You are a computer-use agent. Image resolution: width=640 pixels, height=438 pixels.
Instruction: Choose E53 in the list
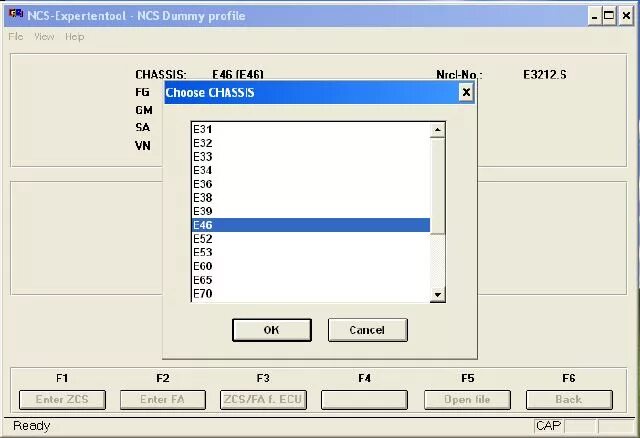tap(311, 252)
